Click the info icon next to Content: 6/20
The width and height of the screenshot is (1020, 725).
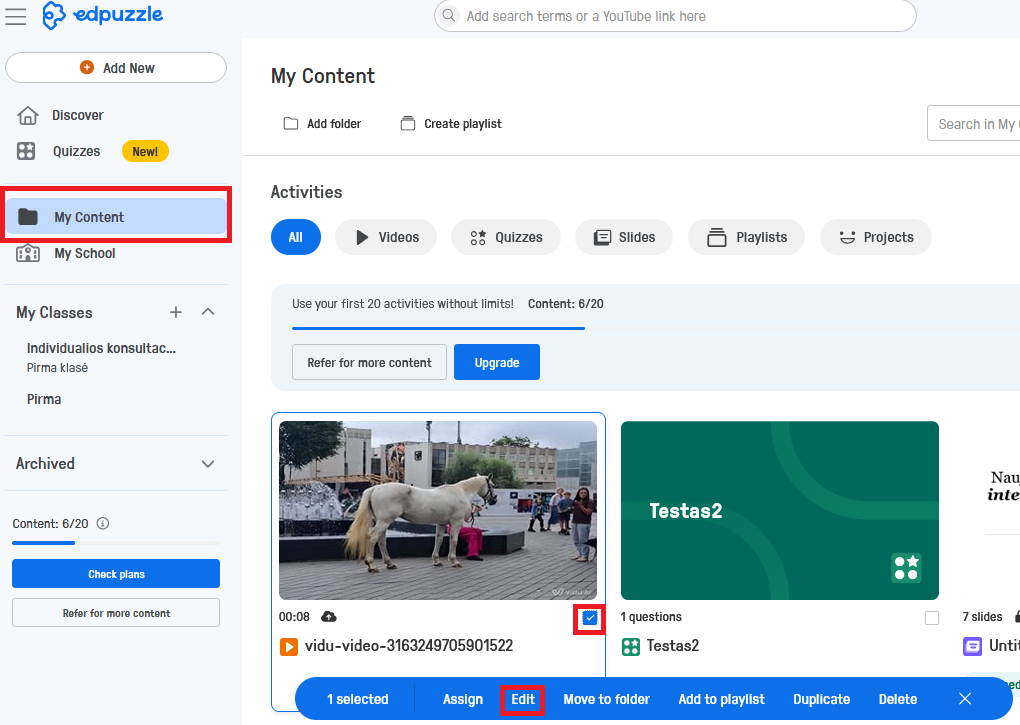click(x=102, y=523)
